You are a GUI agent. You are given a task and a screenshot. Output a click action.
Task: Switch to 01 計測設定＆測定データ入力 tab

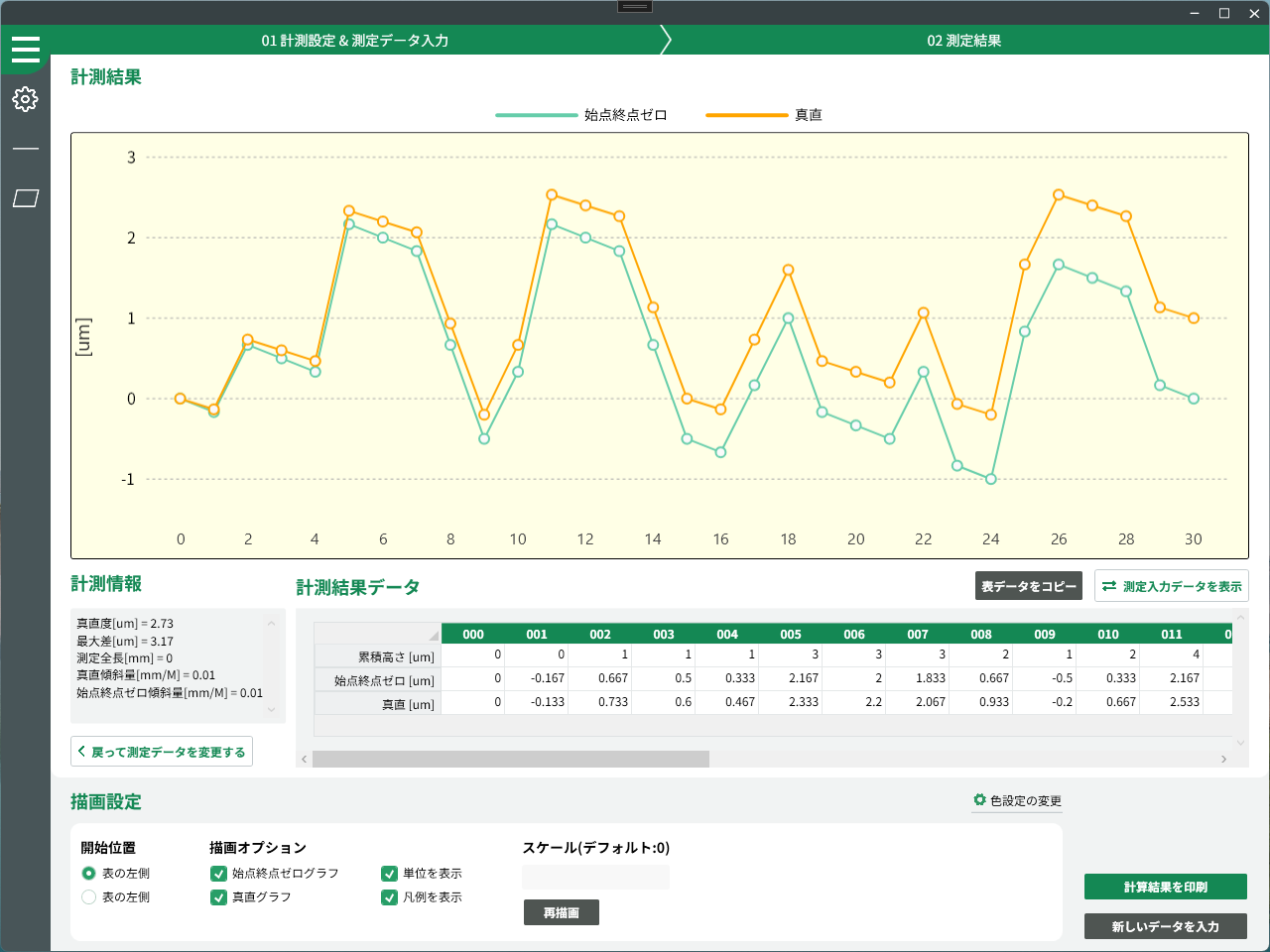[x=354, y=41]
